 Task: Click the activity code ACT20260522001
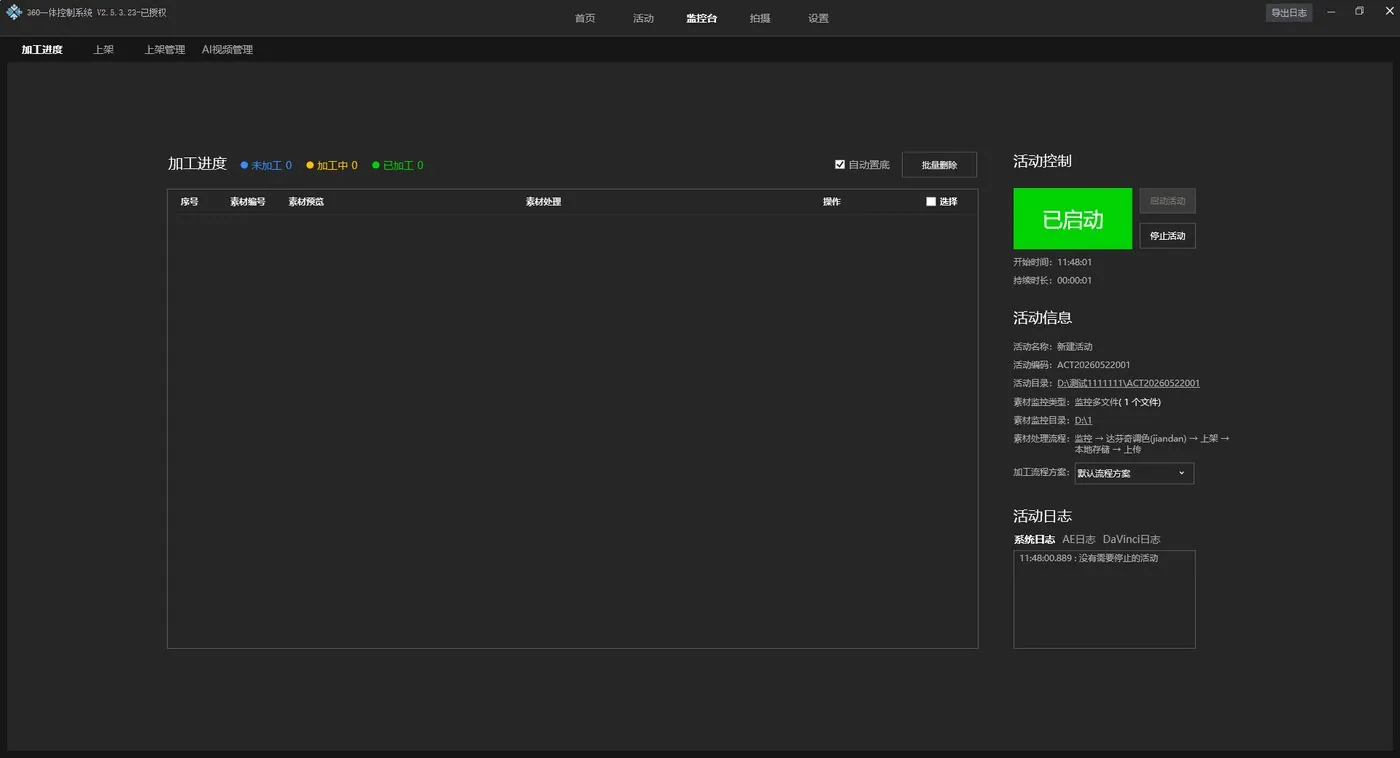[x=1094, y=365]
